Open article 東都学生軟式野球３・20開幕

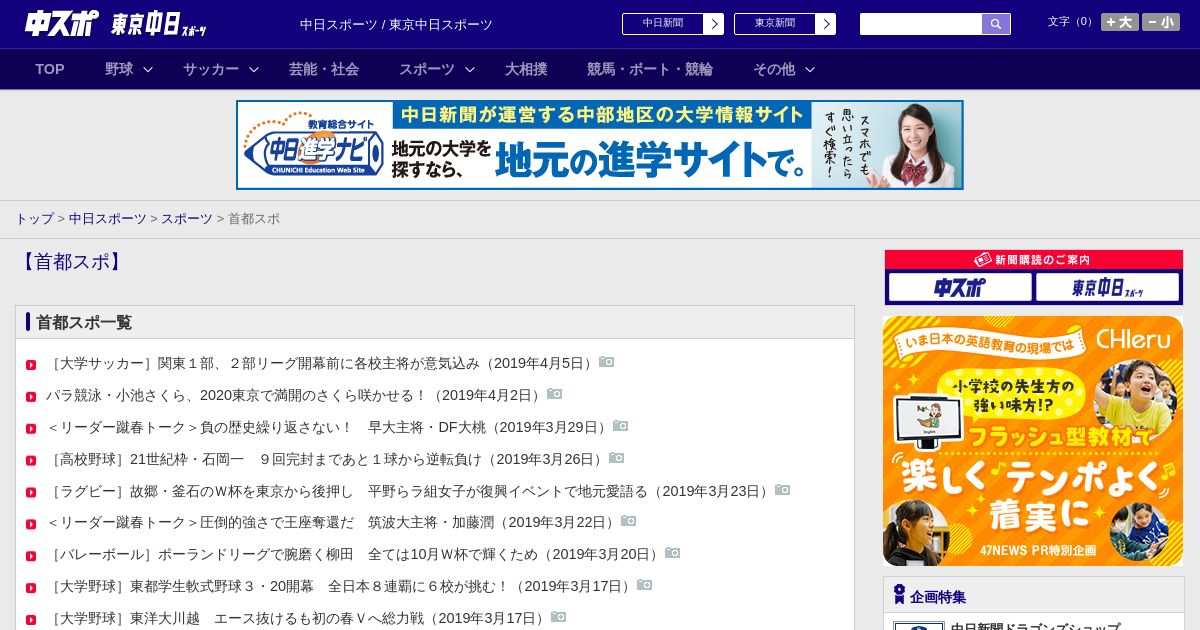pos(341,586)
